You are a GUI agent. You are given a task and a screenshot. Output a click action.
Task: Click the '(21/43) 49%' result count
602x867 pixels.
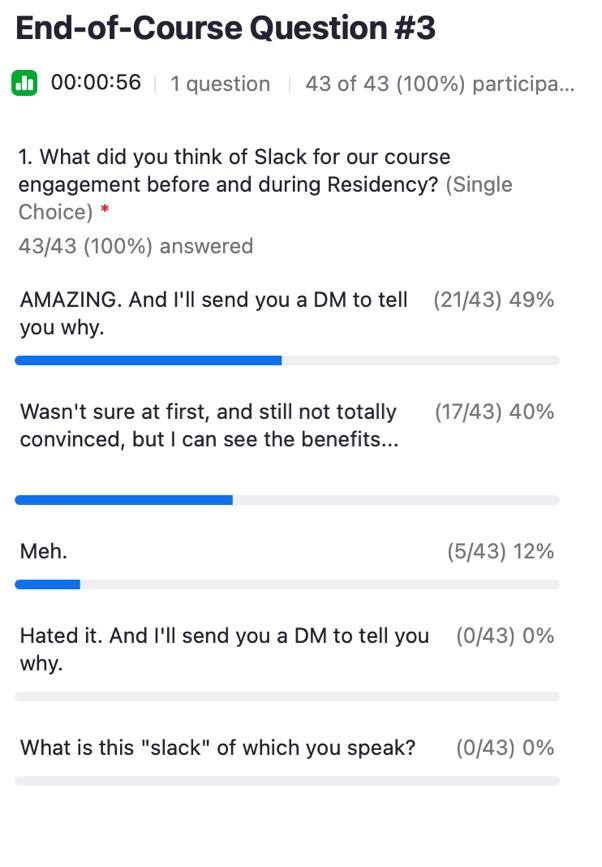(x=495, y=299)
